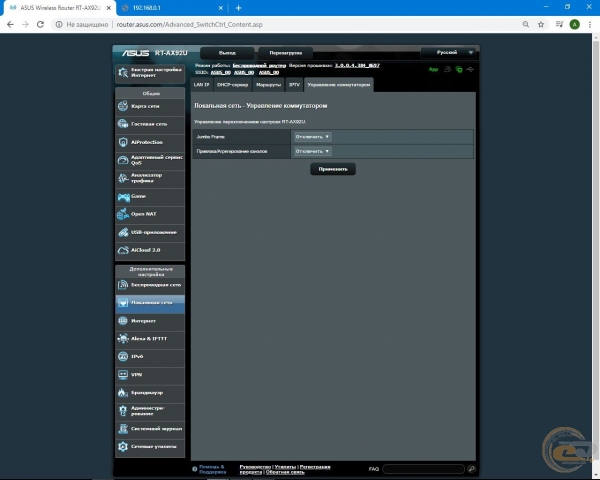The image size is (600, 480).
Task: Reload the page with browser refresh button
Action: (41, 24)
